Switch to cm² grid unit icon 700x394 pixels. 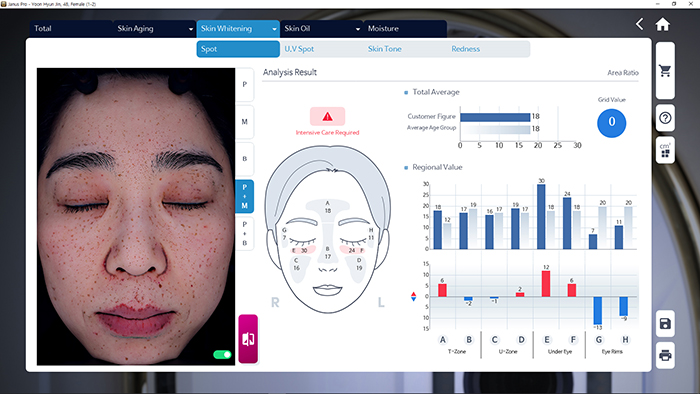click(x=665, y=150)
